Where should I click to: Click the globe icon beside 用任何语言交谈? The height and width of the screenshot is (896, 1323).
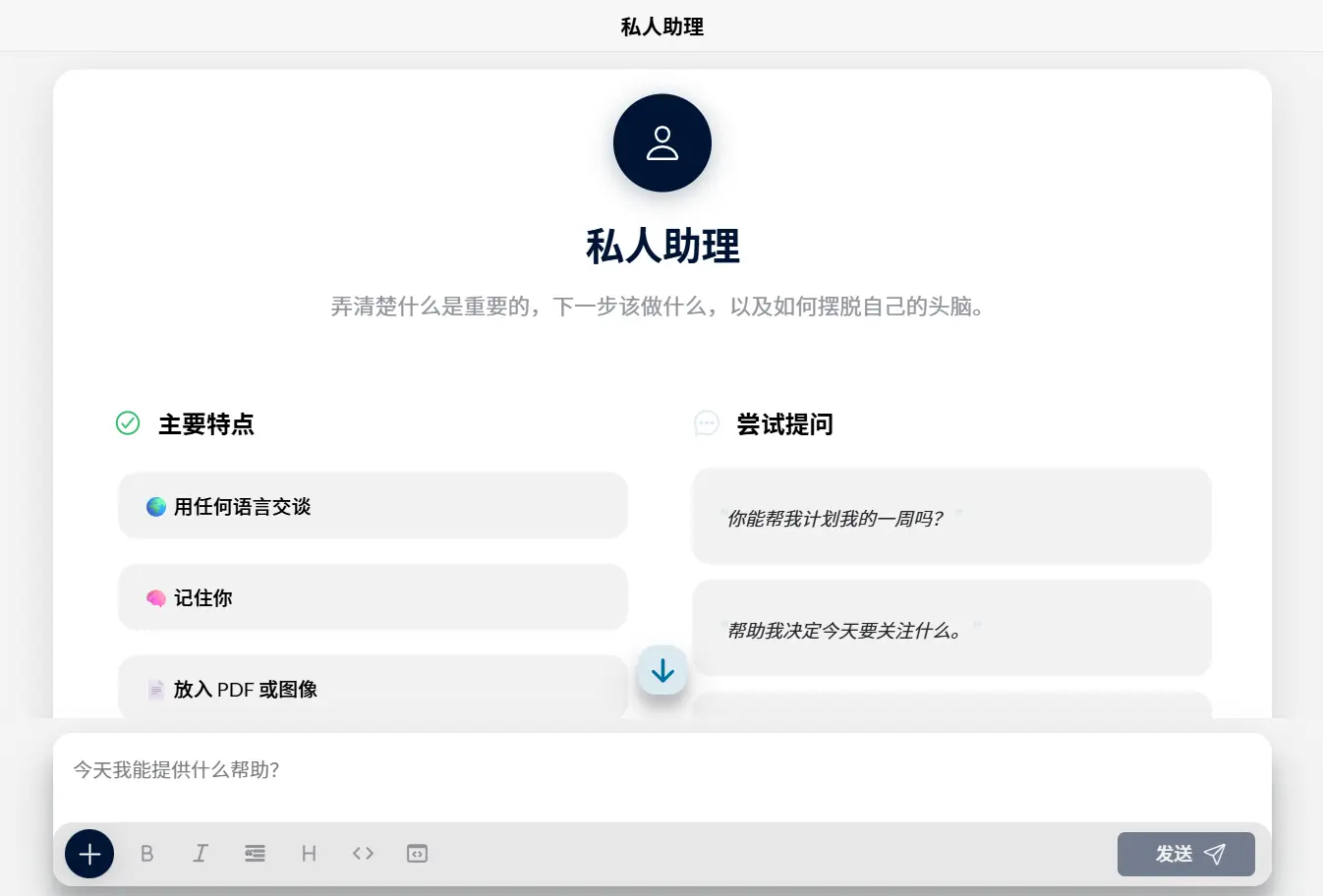[157, 506]
